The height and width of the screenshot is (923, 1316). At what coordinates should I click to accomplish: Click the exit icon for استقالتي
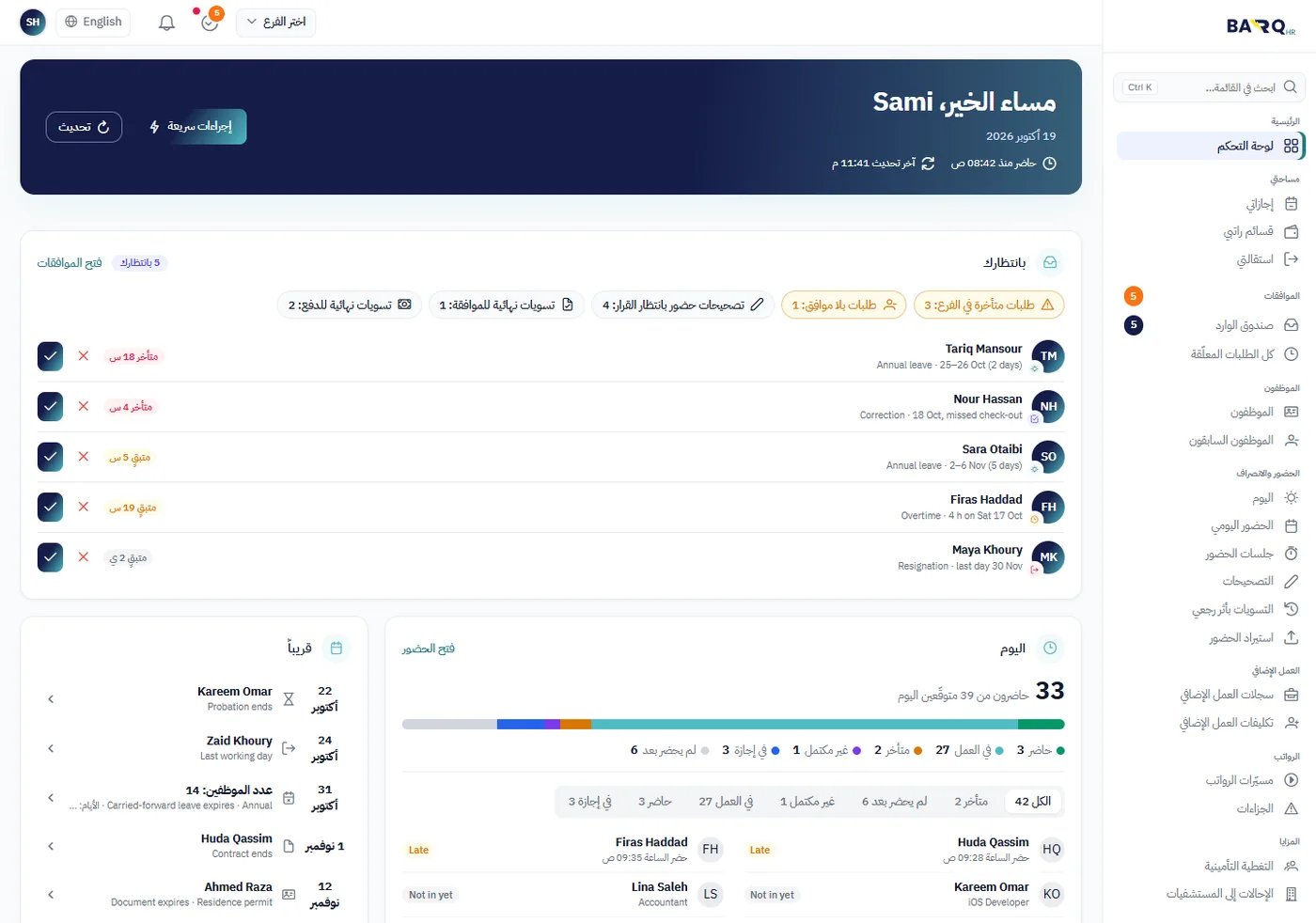[x=1292, y=259]
